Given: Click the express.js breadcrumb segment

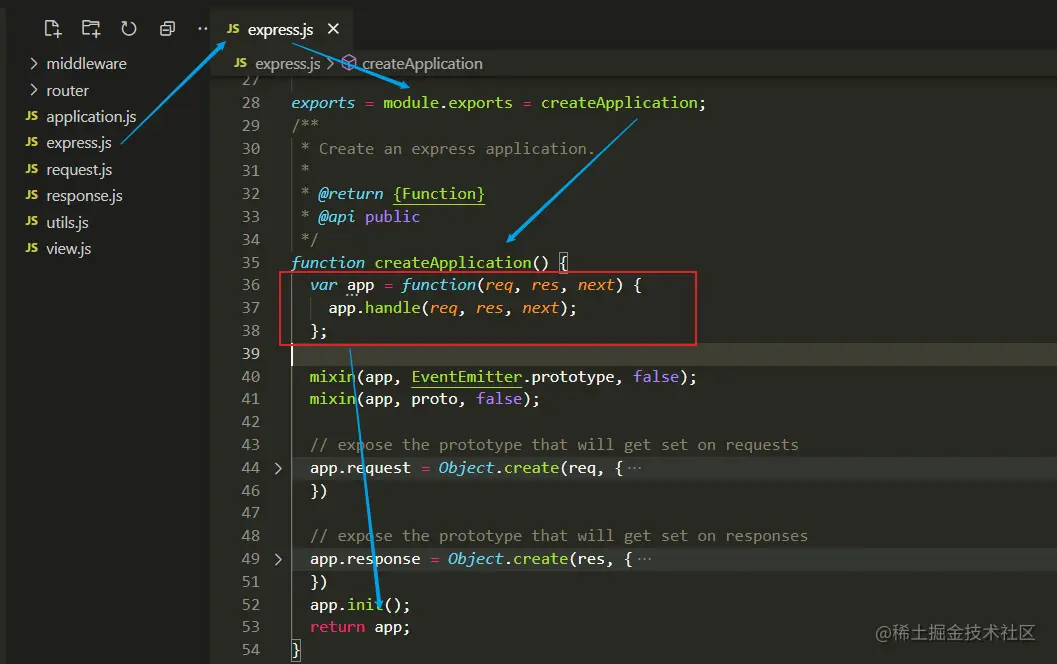Looking at the screenshot, I should pos(287,63).
